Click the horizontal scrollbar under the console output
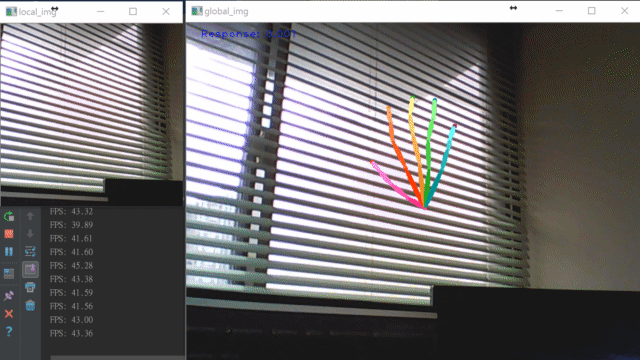 117,358
